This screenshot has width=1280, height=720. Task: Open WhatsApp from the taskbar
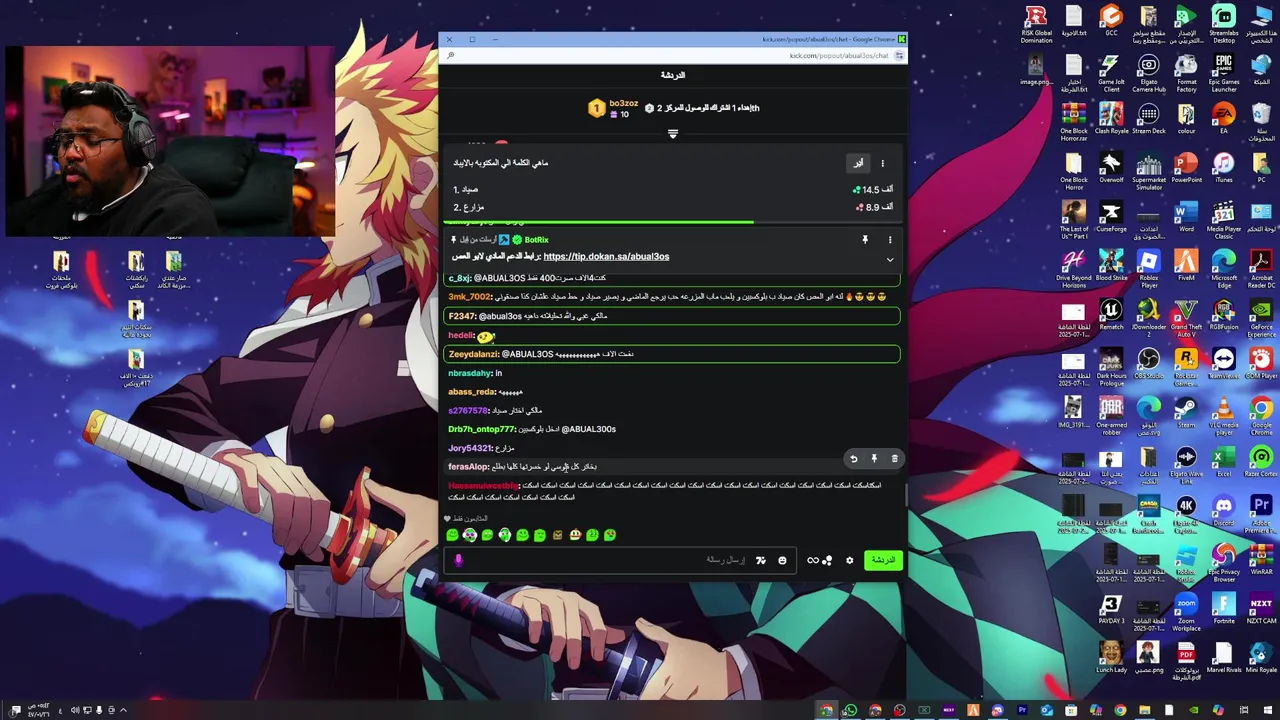tap(850, 711)
